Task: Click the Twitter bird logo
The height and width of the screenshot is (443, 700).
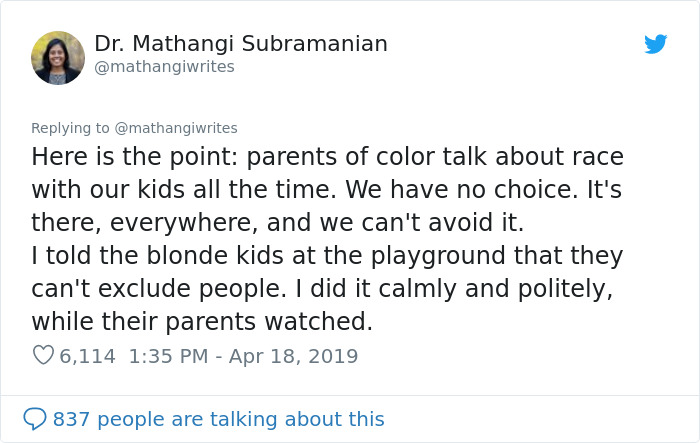Action: [655, 45]
